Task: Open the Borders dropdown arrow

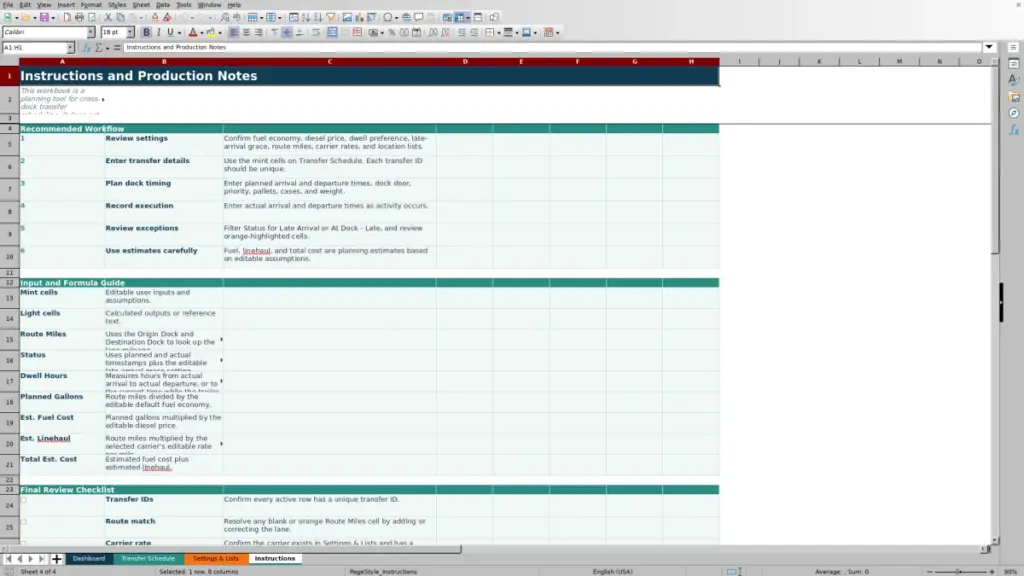Action: click(x=498, y=33)
